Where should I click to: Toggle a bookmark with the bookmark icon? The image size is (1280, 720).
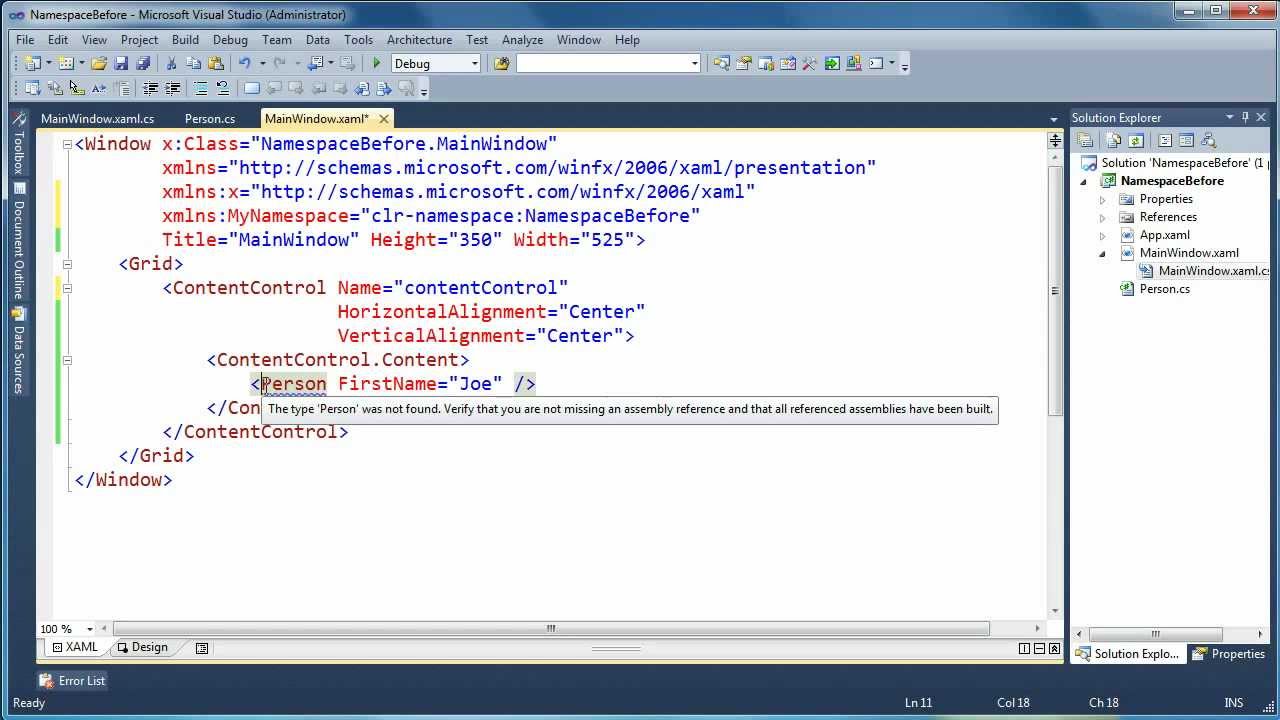[x=251, y=88]
